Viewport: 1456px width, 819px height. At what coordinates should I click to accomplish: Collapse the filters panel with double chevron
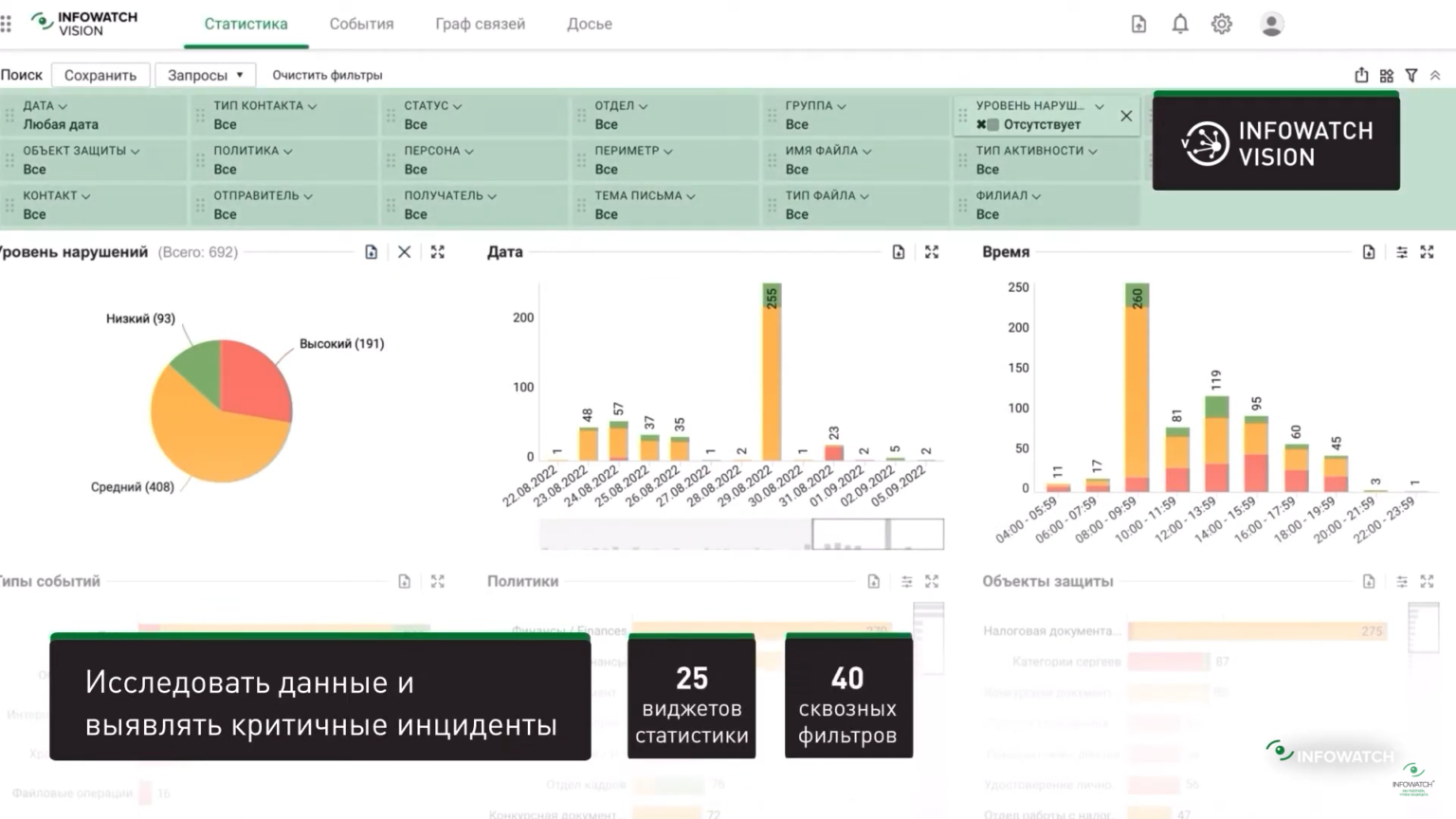(x=1435, y=75)
